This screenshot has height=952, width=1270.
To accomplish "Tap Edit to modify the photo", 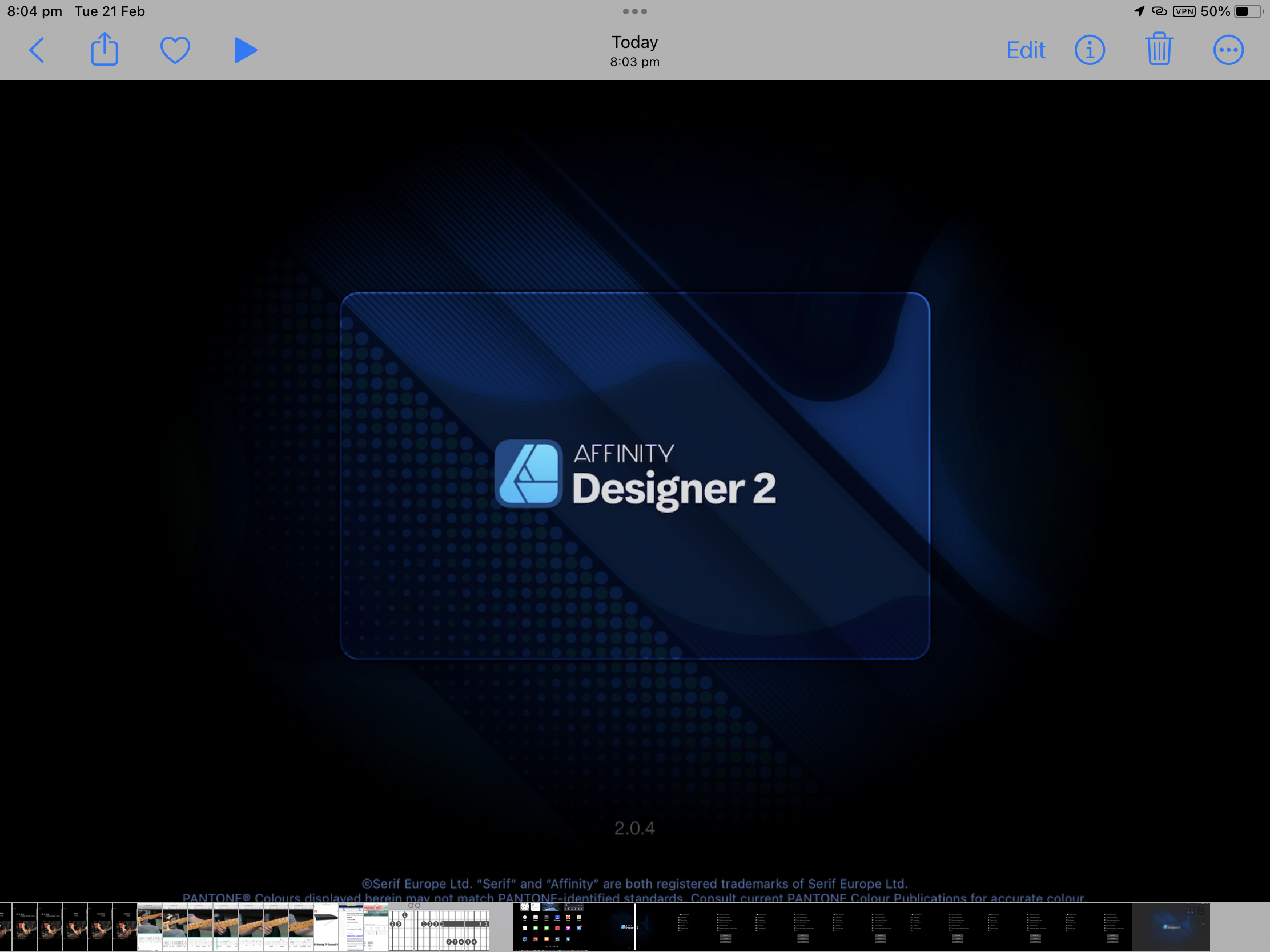I will click(x=1026, y=50).
